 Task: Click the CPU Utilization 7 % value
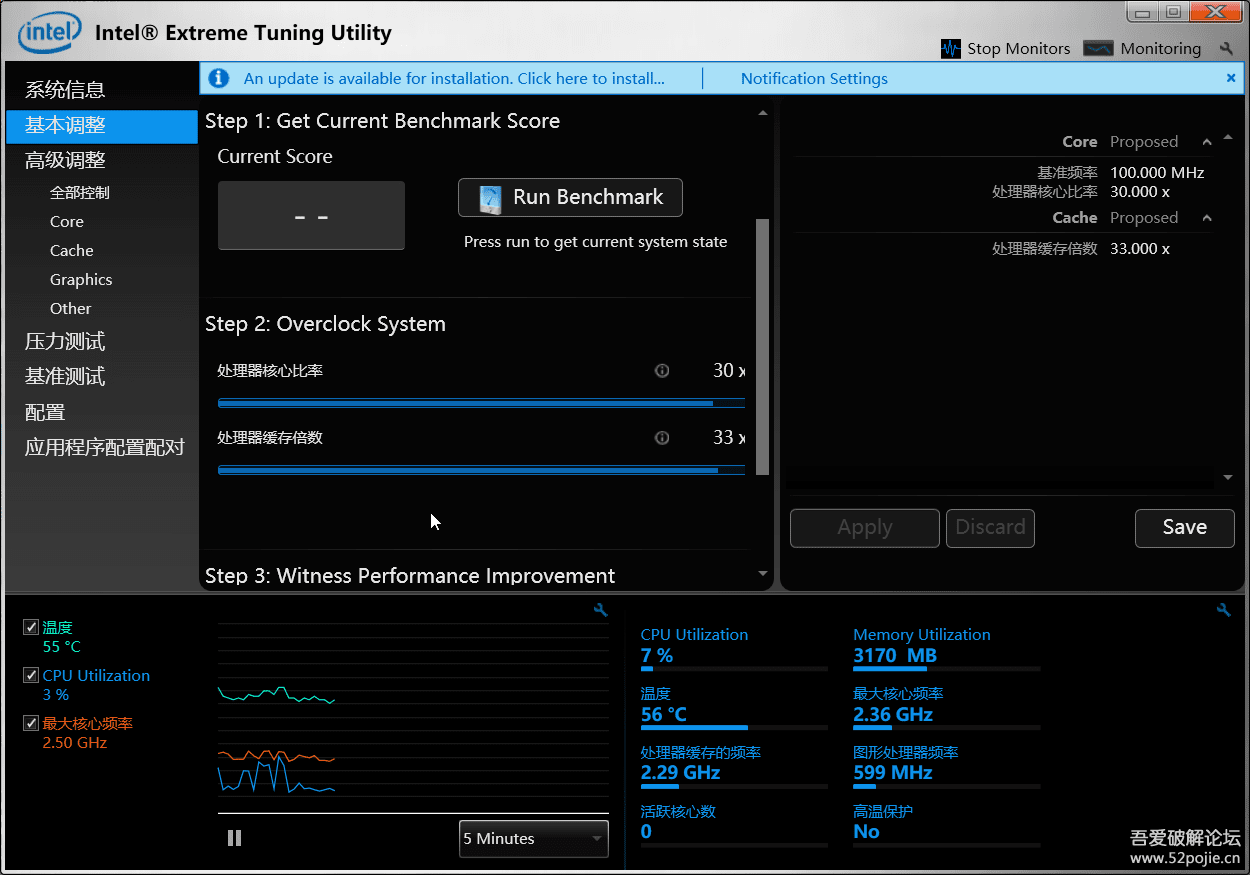pyautogui.click(x=657, y=656)
